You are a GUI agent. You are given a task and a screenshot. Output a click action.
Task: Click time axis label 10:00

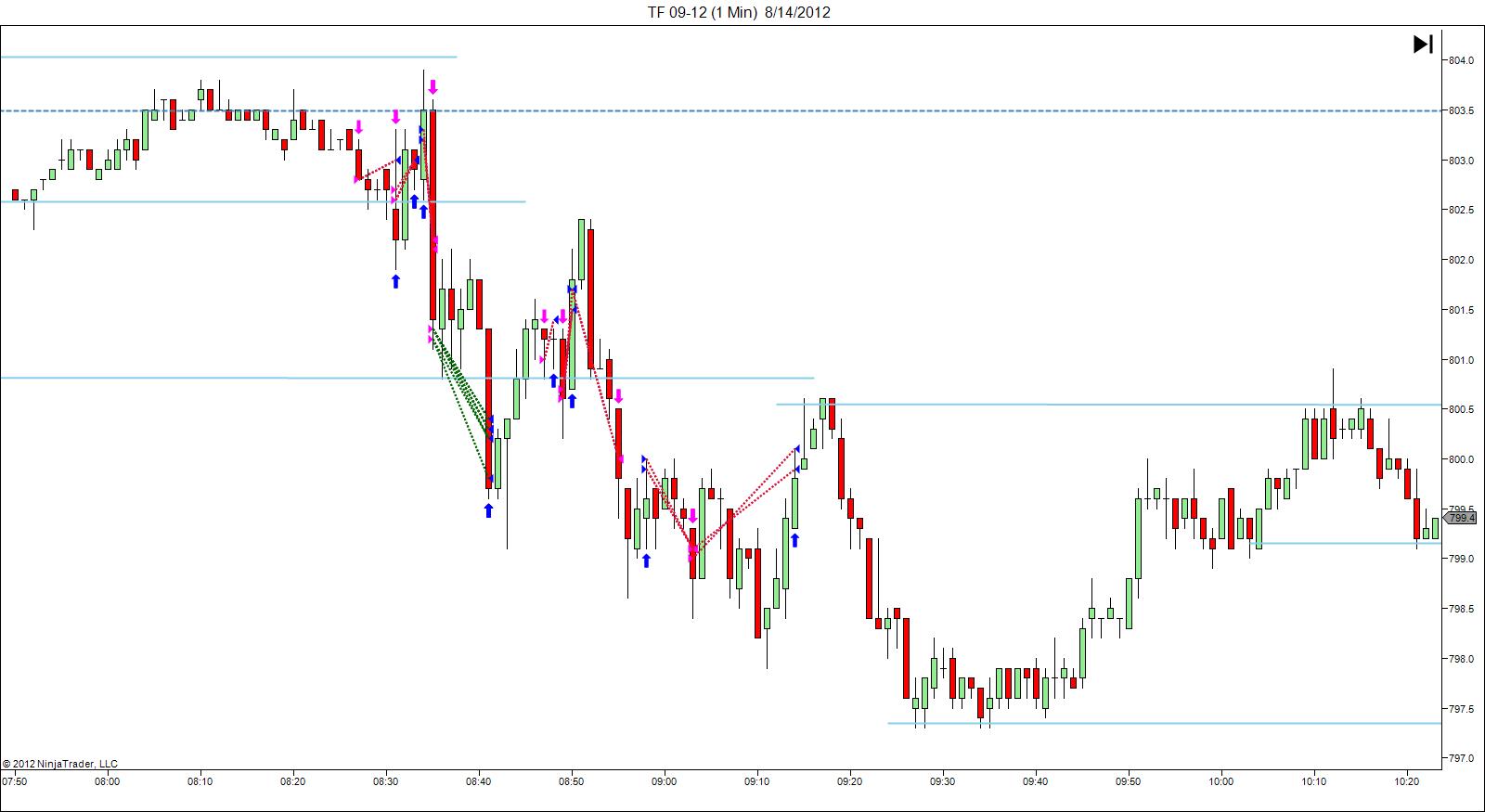(x=1220, y=782)
